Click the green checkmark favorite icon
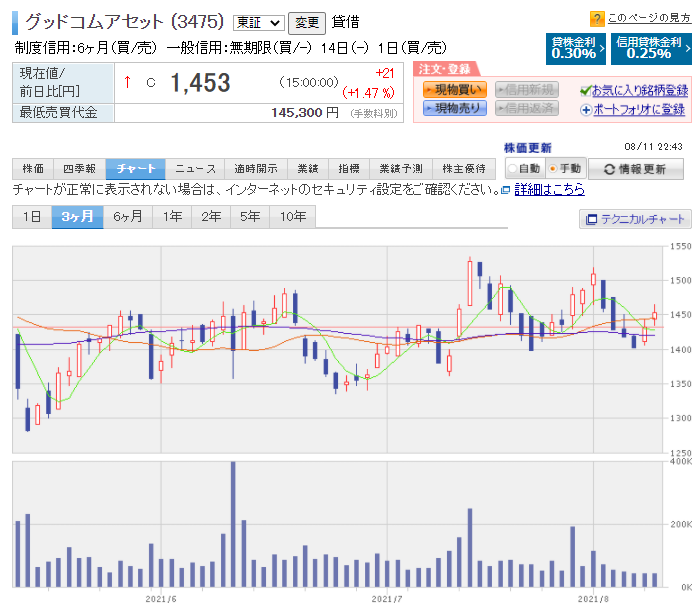Image resolution: width=695 pixels, height=606 pixels. pos(586,90)
